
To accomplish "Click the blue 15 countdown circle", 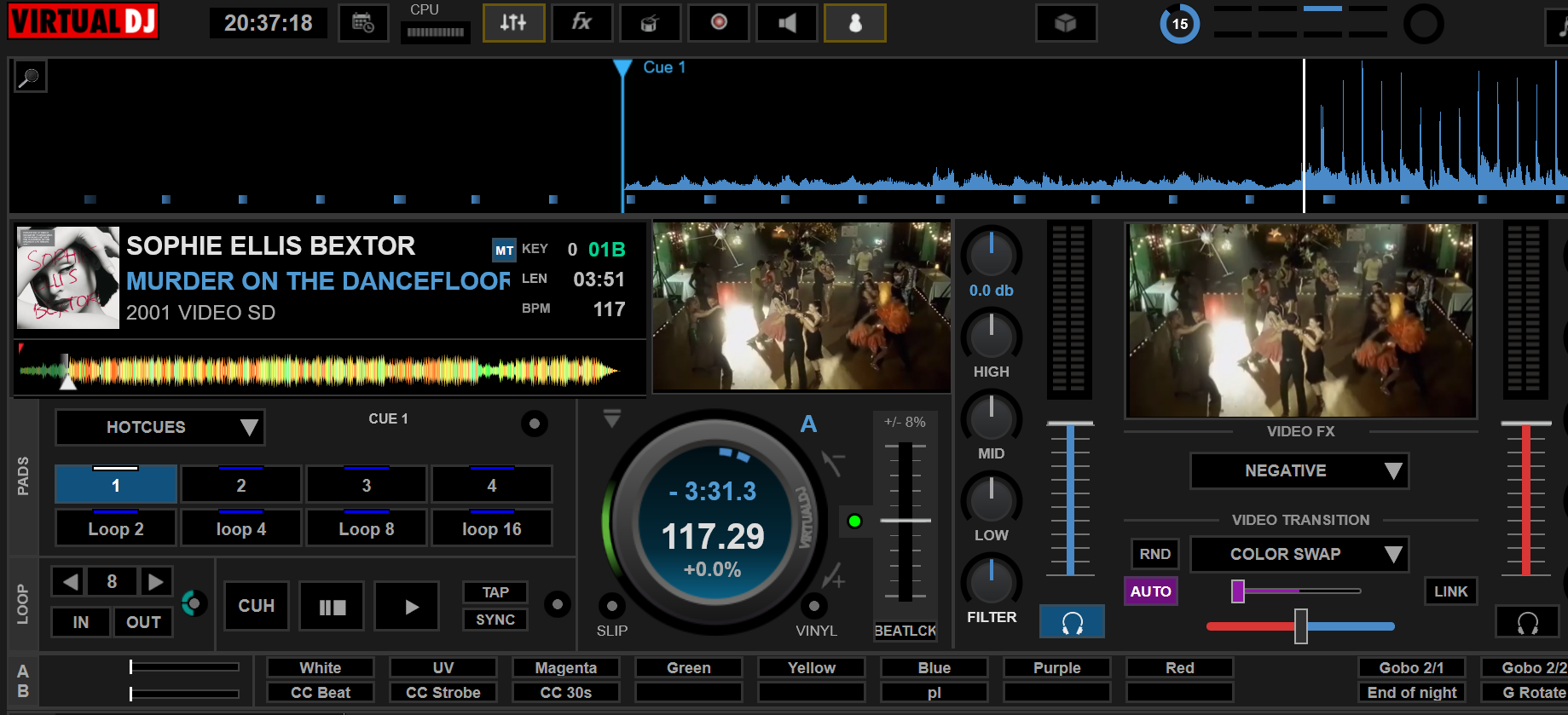I will coord(1179,24).
